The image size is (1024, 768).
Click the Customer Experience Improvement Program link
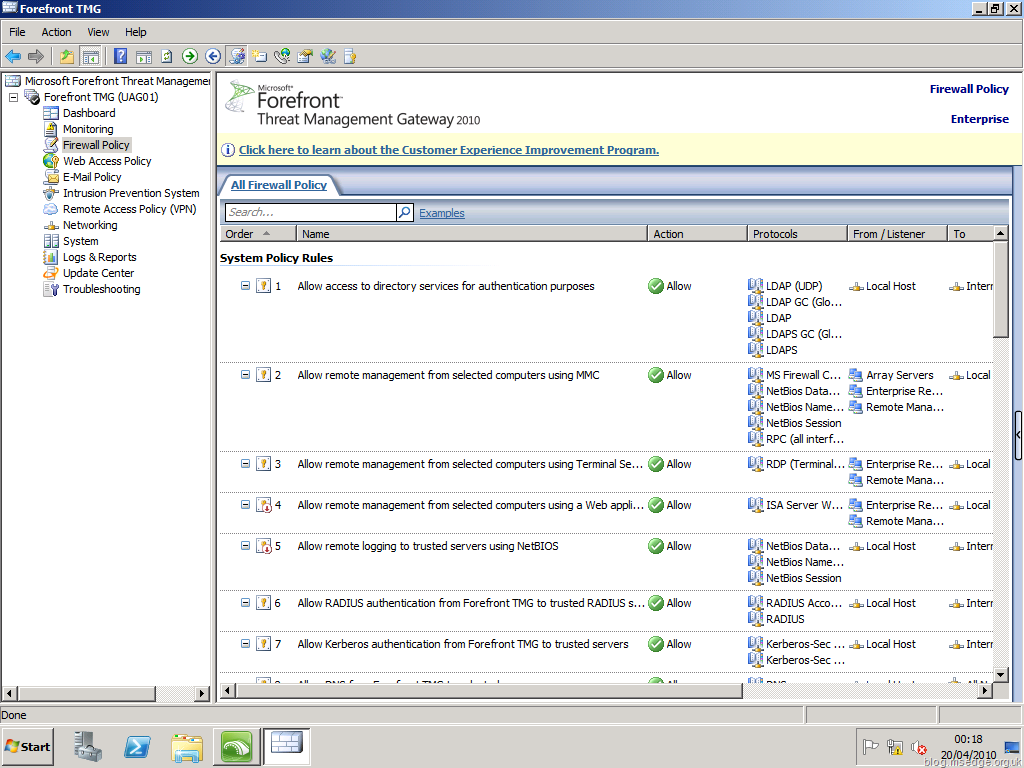pos(449,150)
